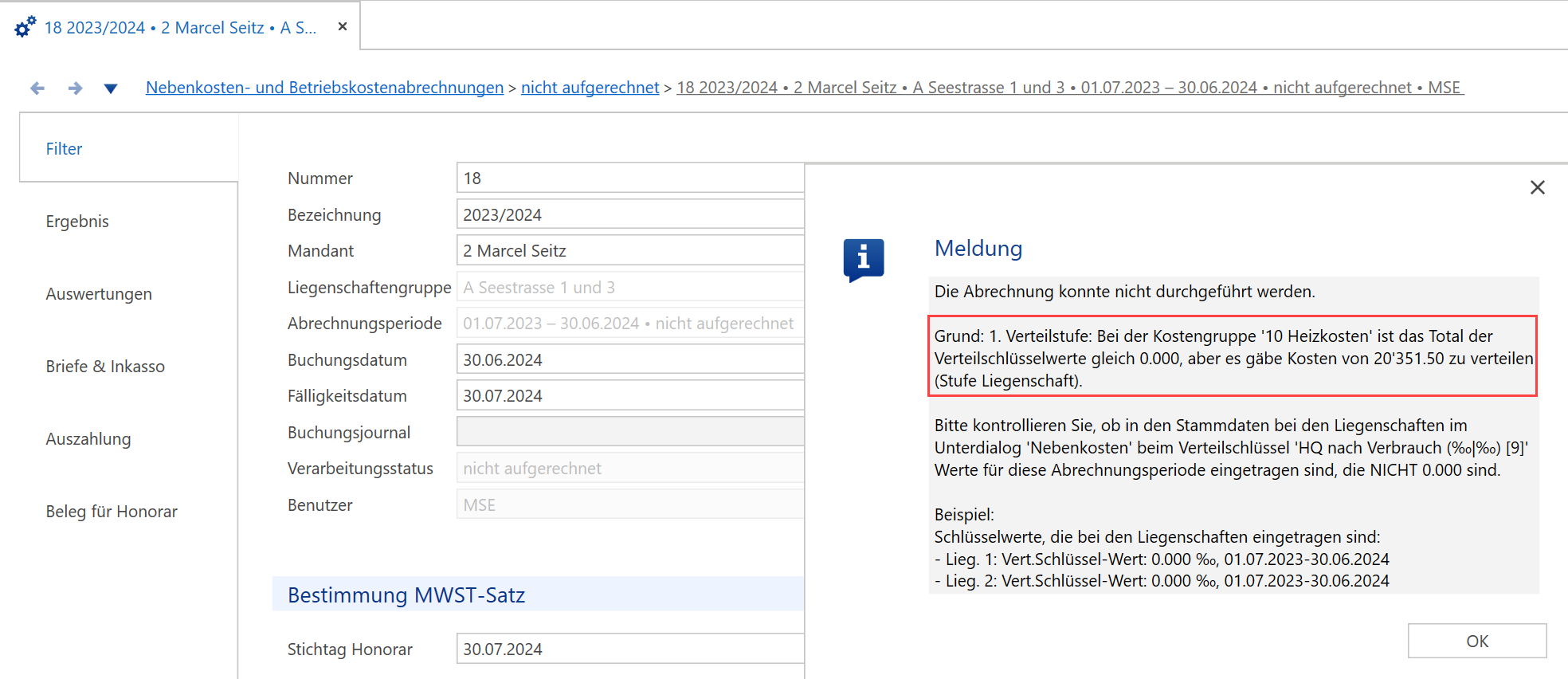Switch to Ergebnis side tab

pyautogui.click(x=77, y=221)
